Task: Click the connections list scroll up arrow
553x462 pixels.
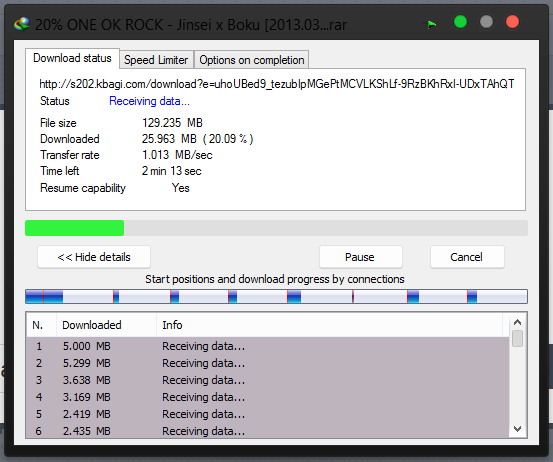Action: point(517,322)
